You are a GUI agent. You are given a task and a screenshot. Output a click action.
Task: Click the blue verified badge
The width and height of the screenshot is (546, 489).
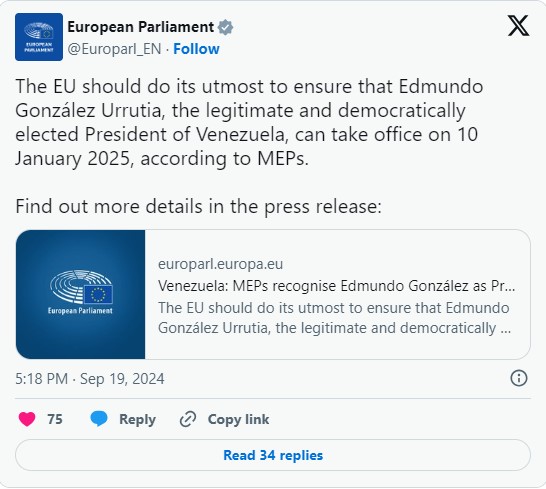tap(226, 27)
